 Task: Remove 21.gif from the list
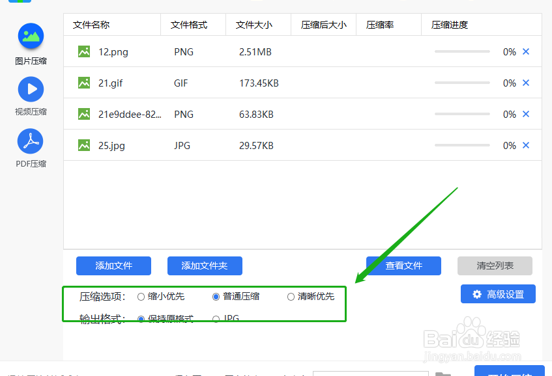(526, 83)
